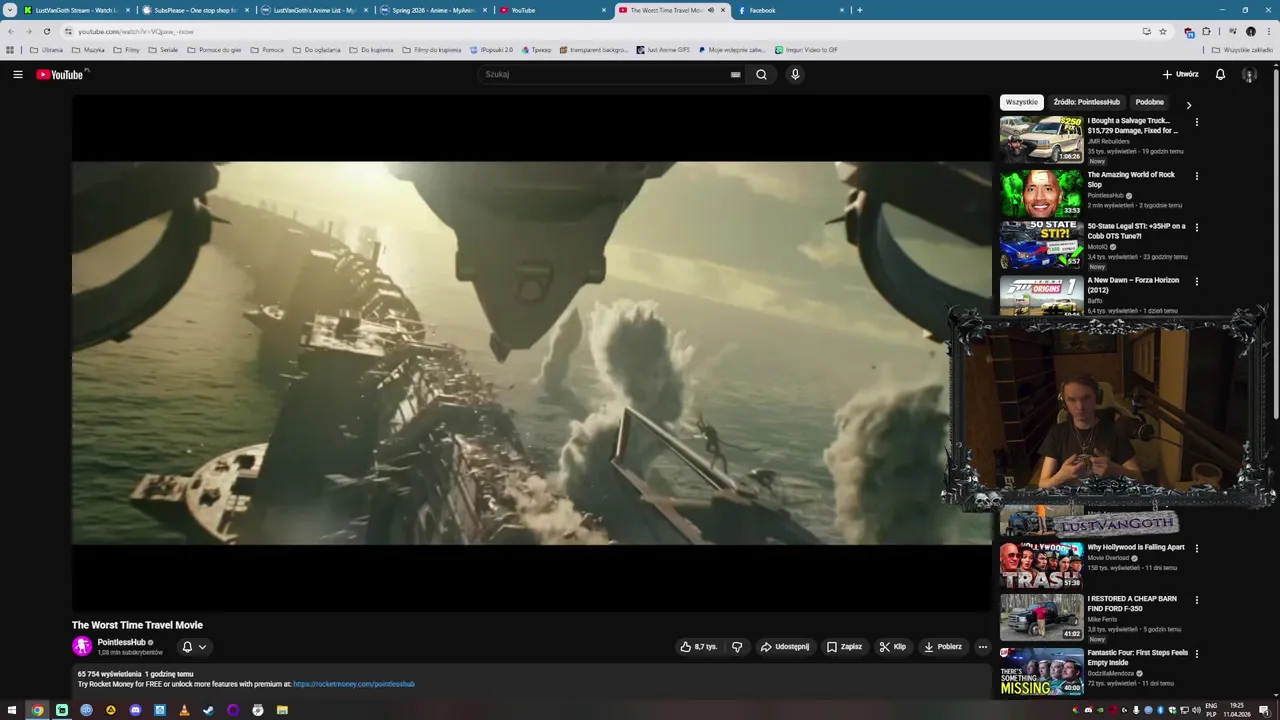Open The Amazing World of Rock Slop thumbnail
This screenshot has height=720, width=1280.
pyautogui.click(x=1041, y=193)
